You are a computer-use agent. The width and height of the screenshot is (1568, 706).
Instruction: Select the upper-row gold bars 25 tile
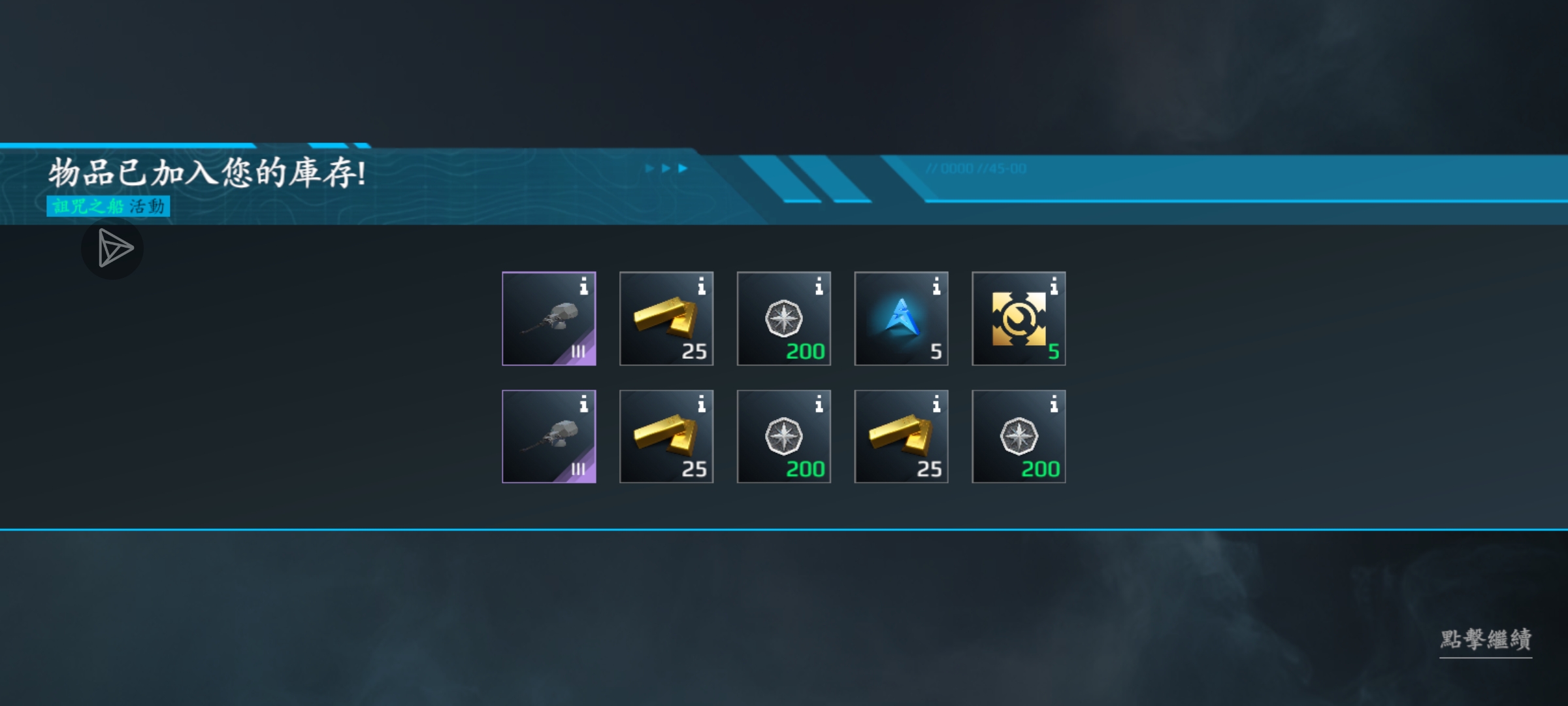(666, 318)
